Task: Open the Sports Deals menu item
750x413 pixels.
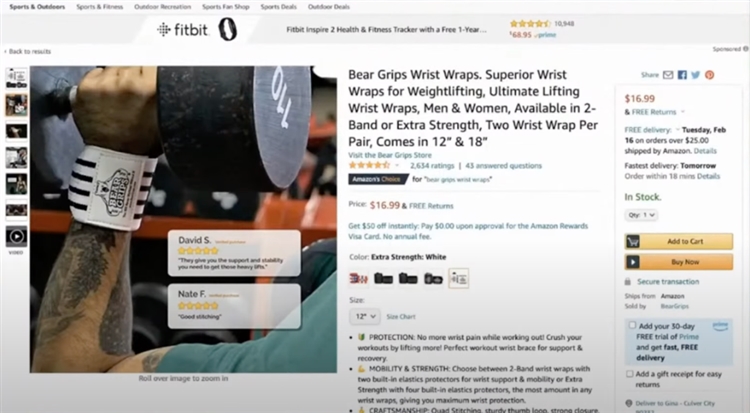Action: pos(278,7)
